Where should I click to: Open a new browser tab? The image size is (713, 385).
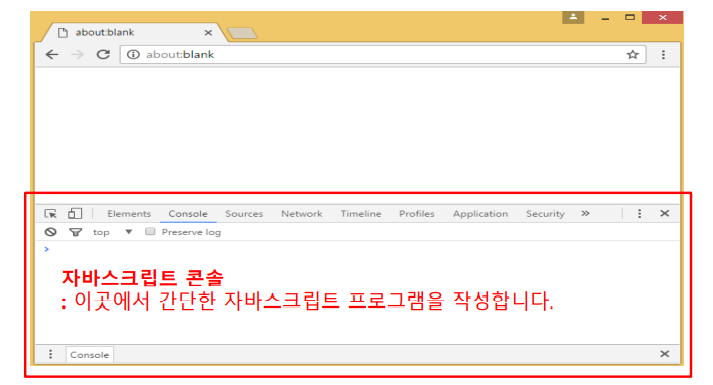coord(242,33)
